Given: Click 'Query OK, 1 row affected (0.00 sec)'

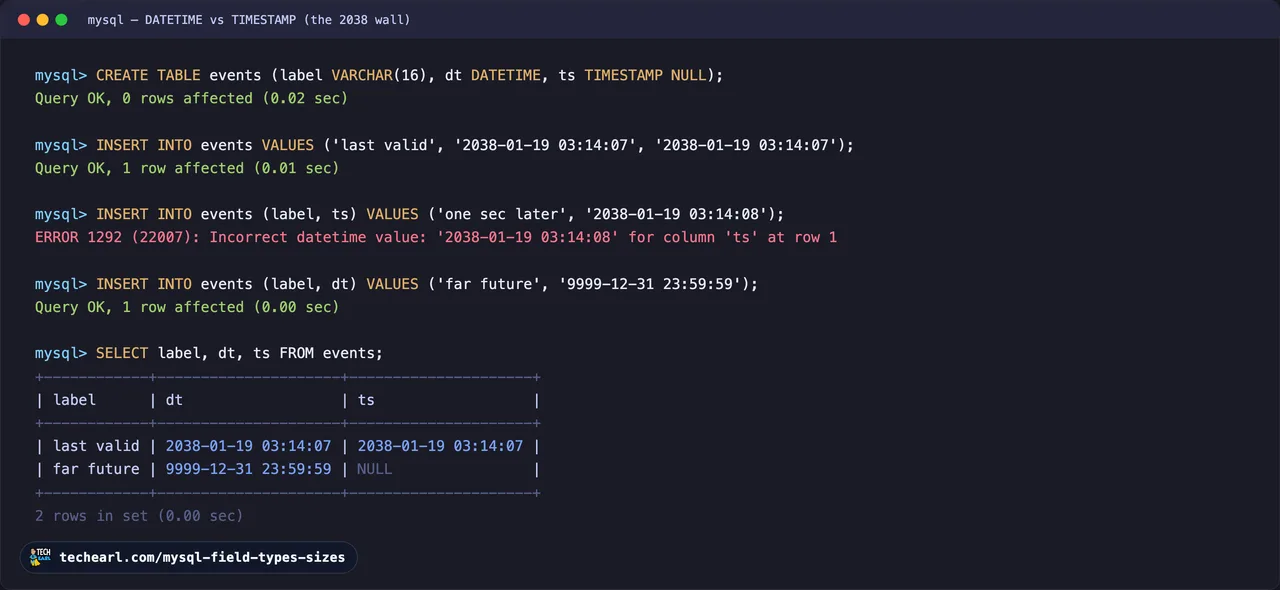Looking at the screenshot, I should pyautogui.click(x=187, y=307).
